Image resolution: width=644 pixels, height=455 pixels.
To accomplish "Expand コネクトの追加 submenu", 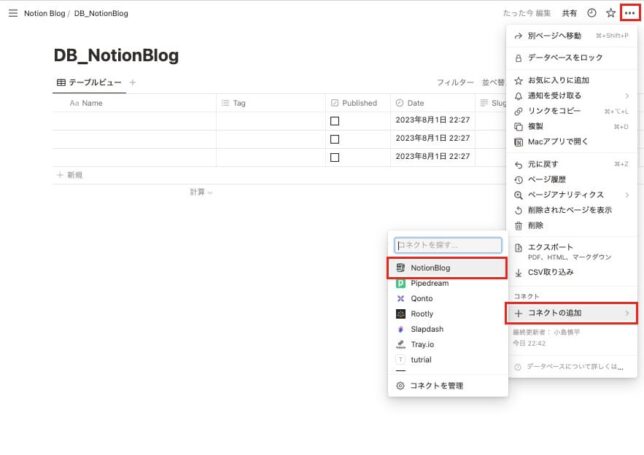I will tap(571, 313).
